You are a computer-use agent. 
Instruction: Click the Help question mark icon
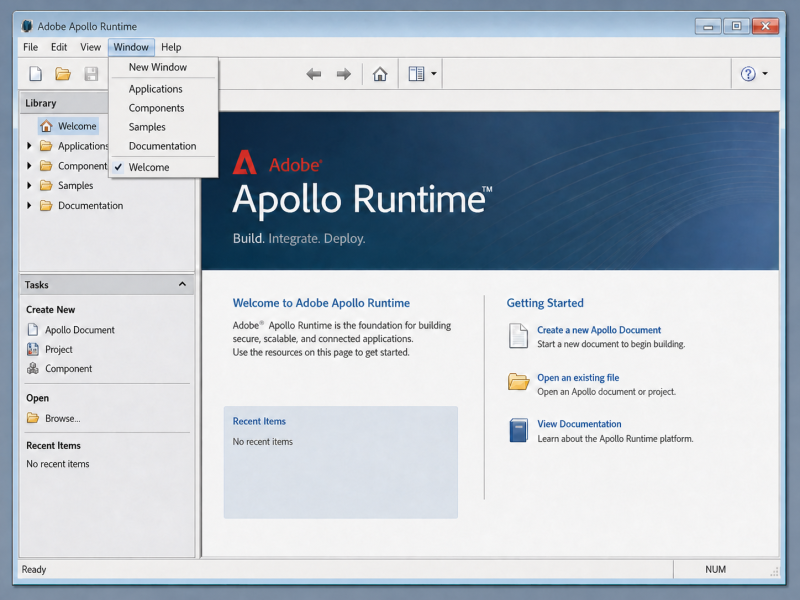(x=748, y=74)
